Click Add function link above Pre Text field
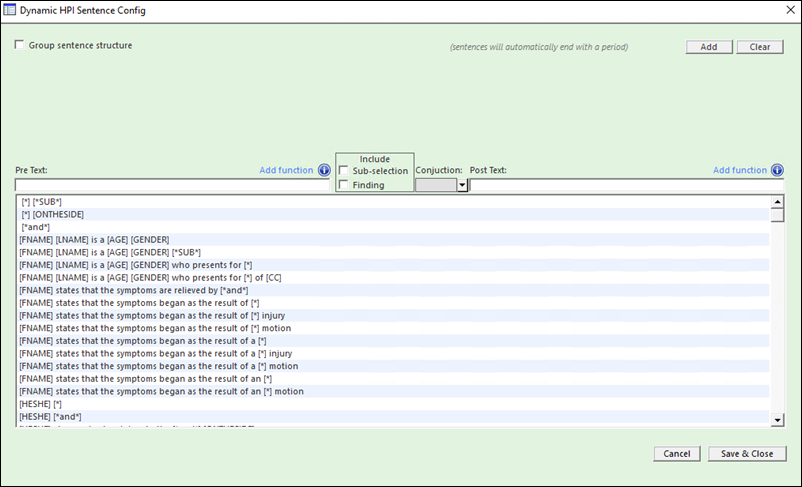The image size is (802, 487). click(286, 170)
